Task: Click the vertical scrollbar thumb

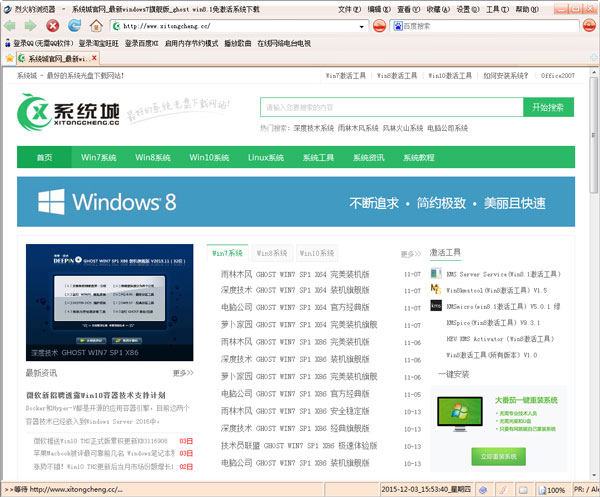Action: (593, 136)
